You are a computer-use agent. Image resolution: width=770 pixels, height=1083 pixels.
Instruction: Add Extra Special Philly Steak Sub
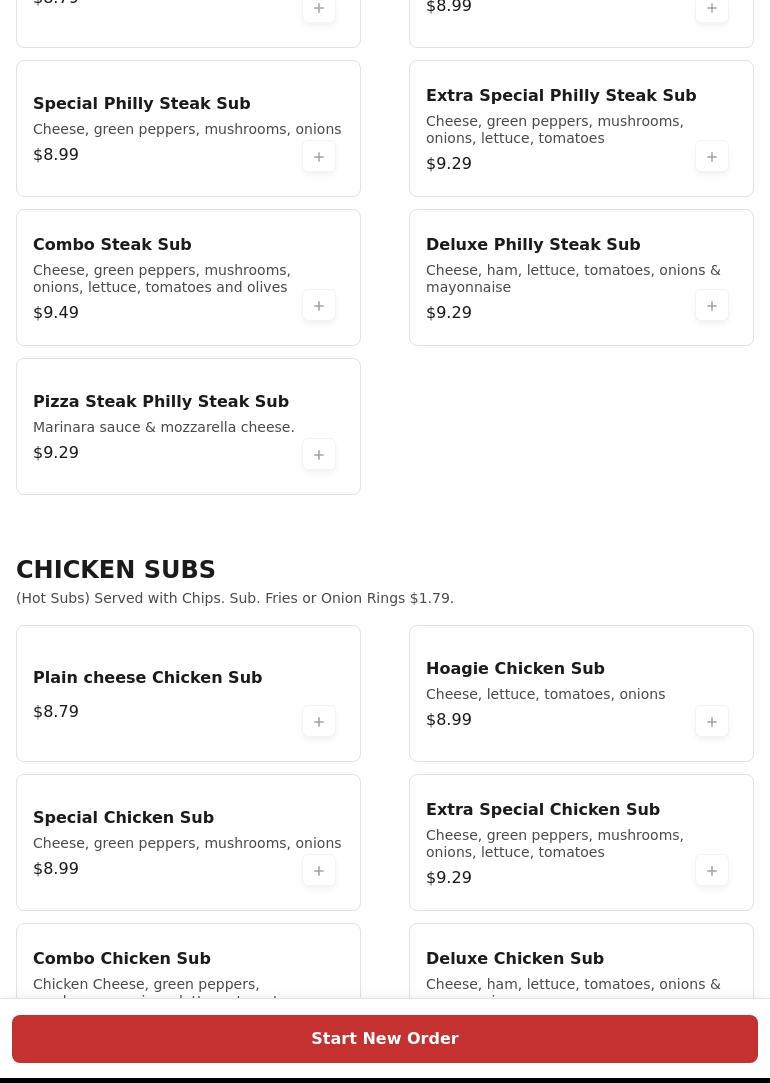click(x=712, y=157)
